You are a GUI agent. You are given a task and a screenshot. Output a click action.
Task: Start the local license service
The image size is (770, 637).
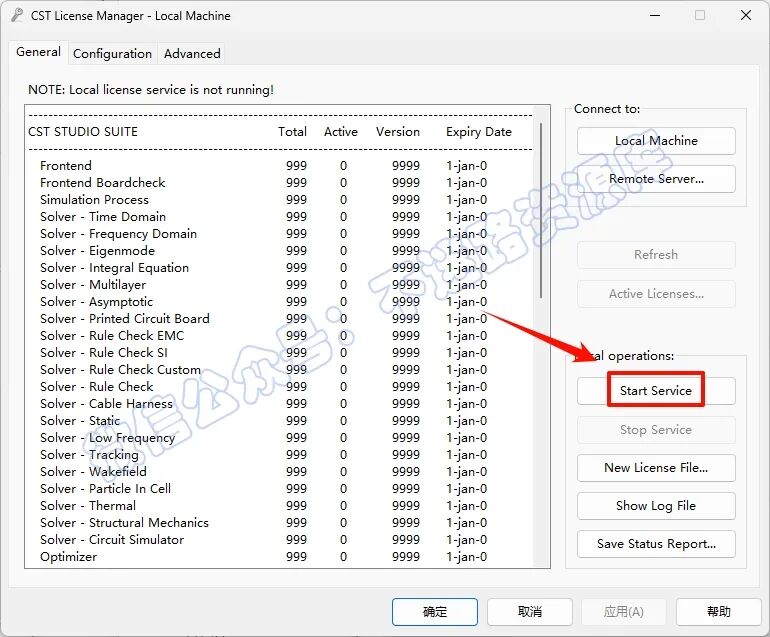656,390
